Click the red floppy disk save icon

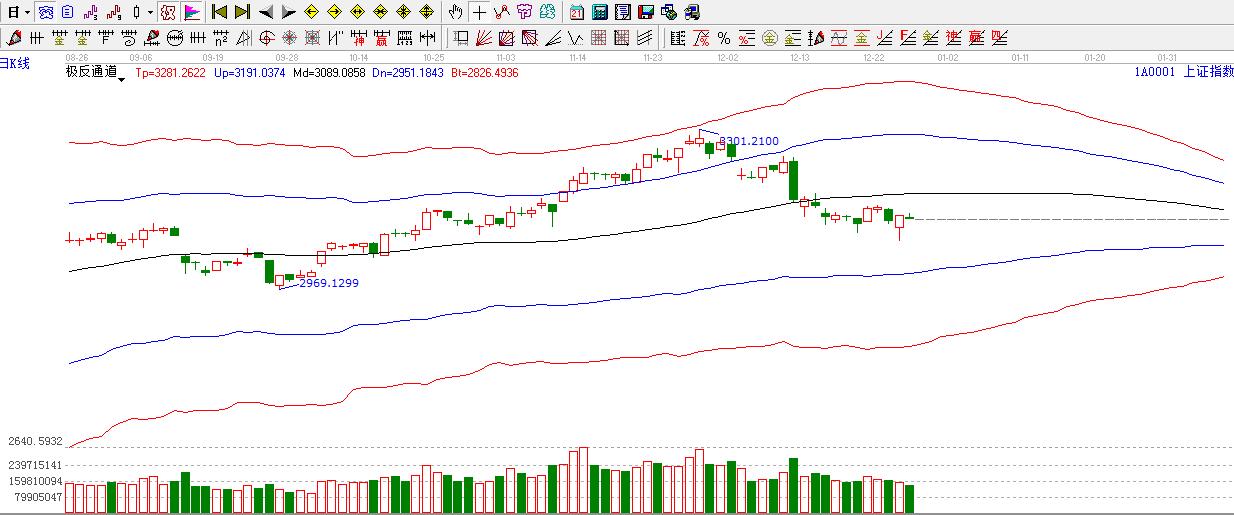point(646,13)
